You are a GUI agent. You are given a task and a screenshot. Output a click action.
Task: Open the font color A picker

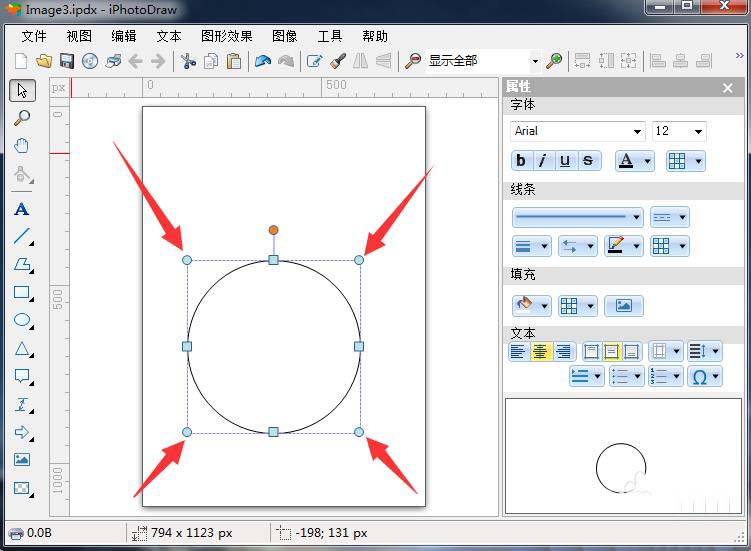(635, 161)
